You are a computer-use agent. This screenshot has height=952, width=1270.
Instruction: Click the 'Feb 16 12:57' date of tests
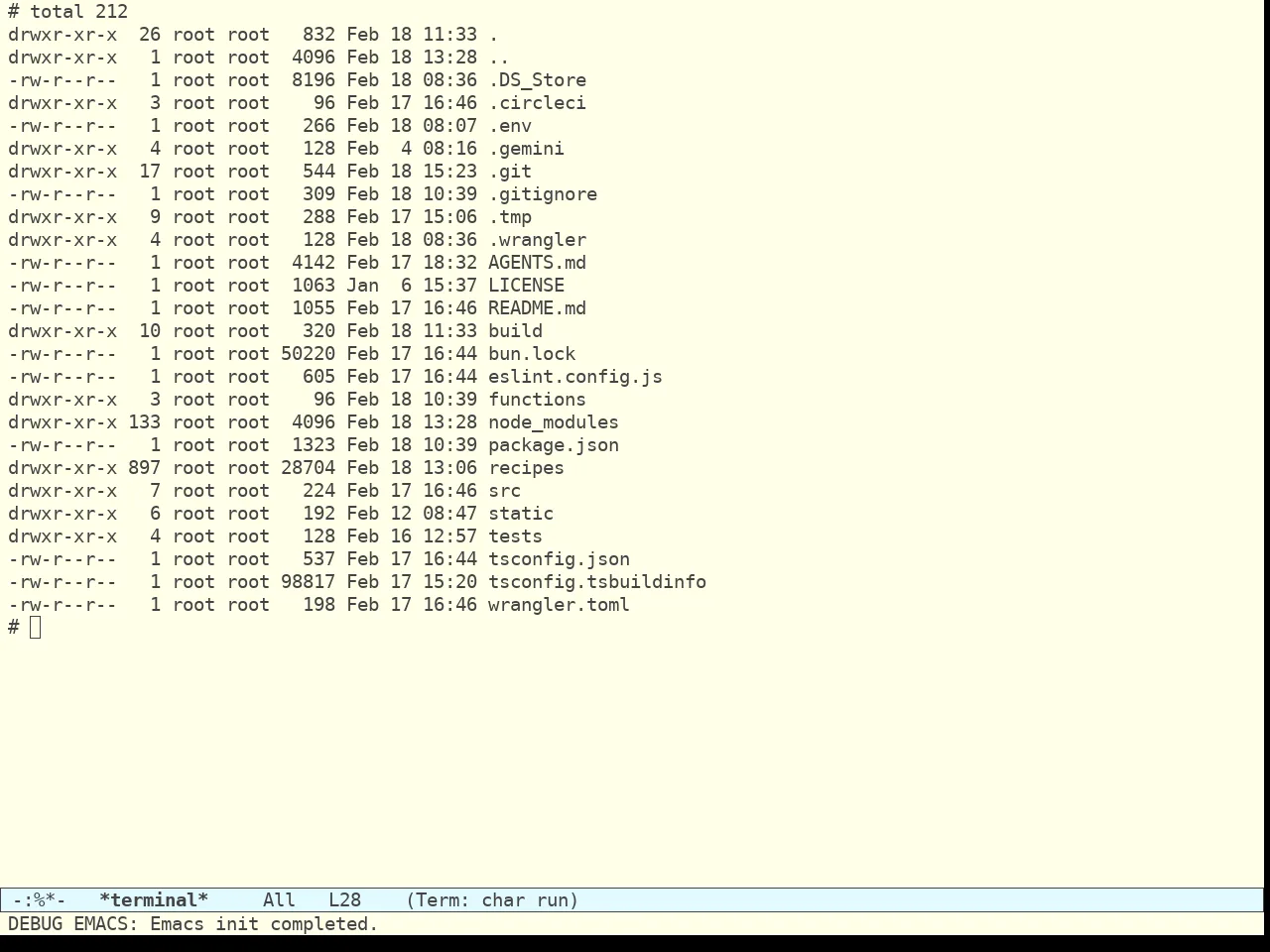(412, 536)
